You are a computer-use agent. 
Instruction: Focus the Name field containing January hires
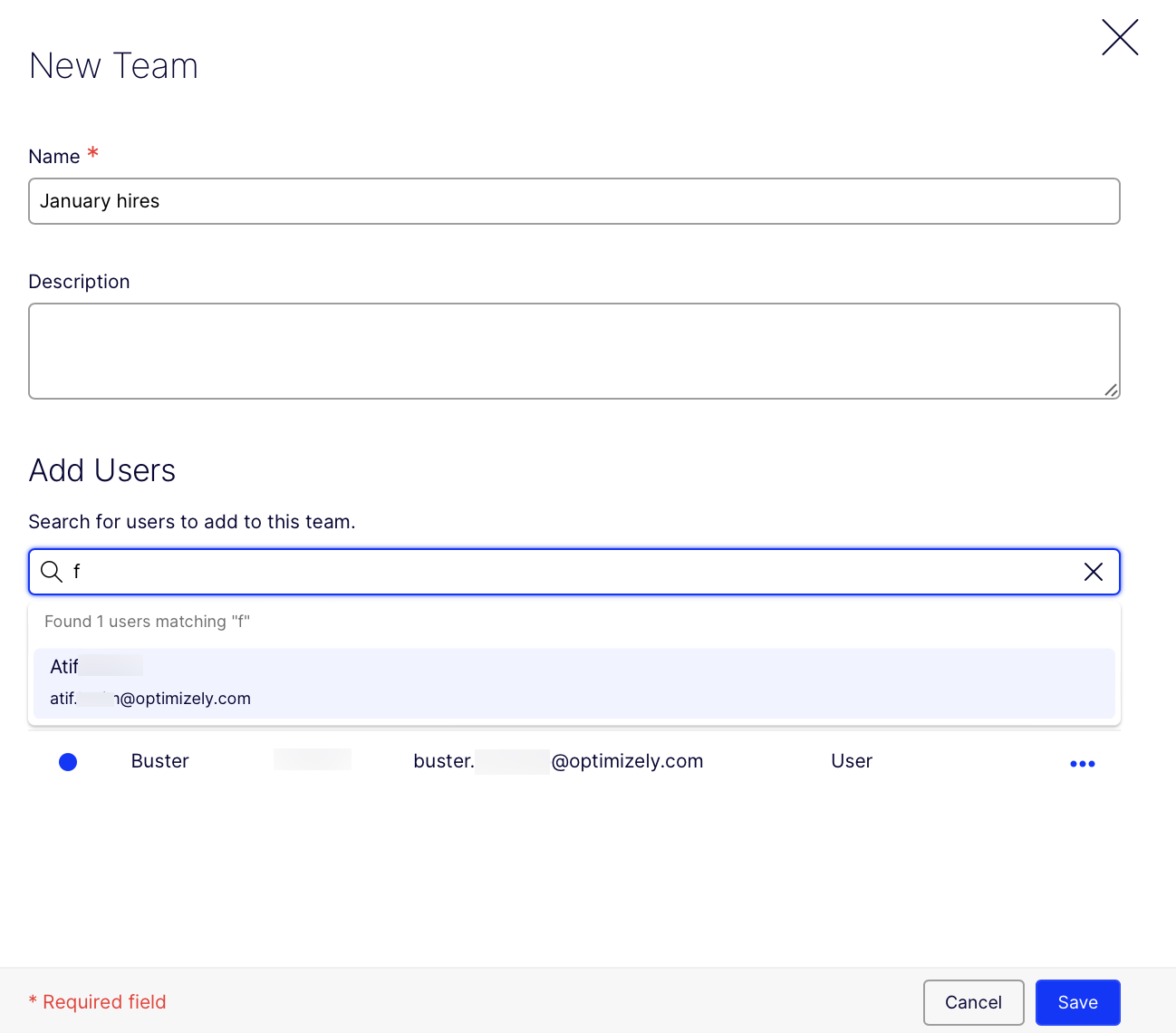pos(574,201)
